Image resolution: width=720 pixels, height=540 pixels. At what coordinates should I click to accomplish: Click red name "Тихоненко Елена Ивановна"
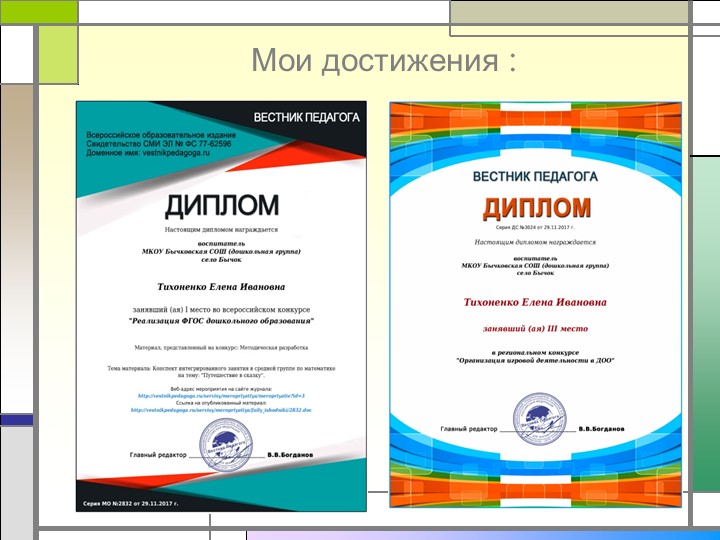coord(535,302)
